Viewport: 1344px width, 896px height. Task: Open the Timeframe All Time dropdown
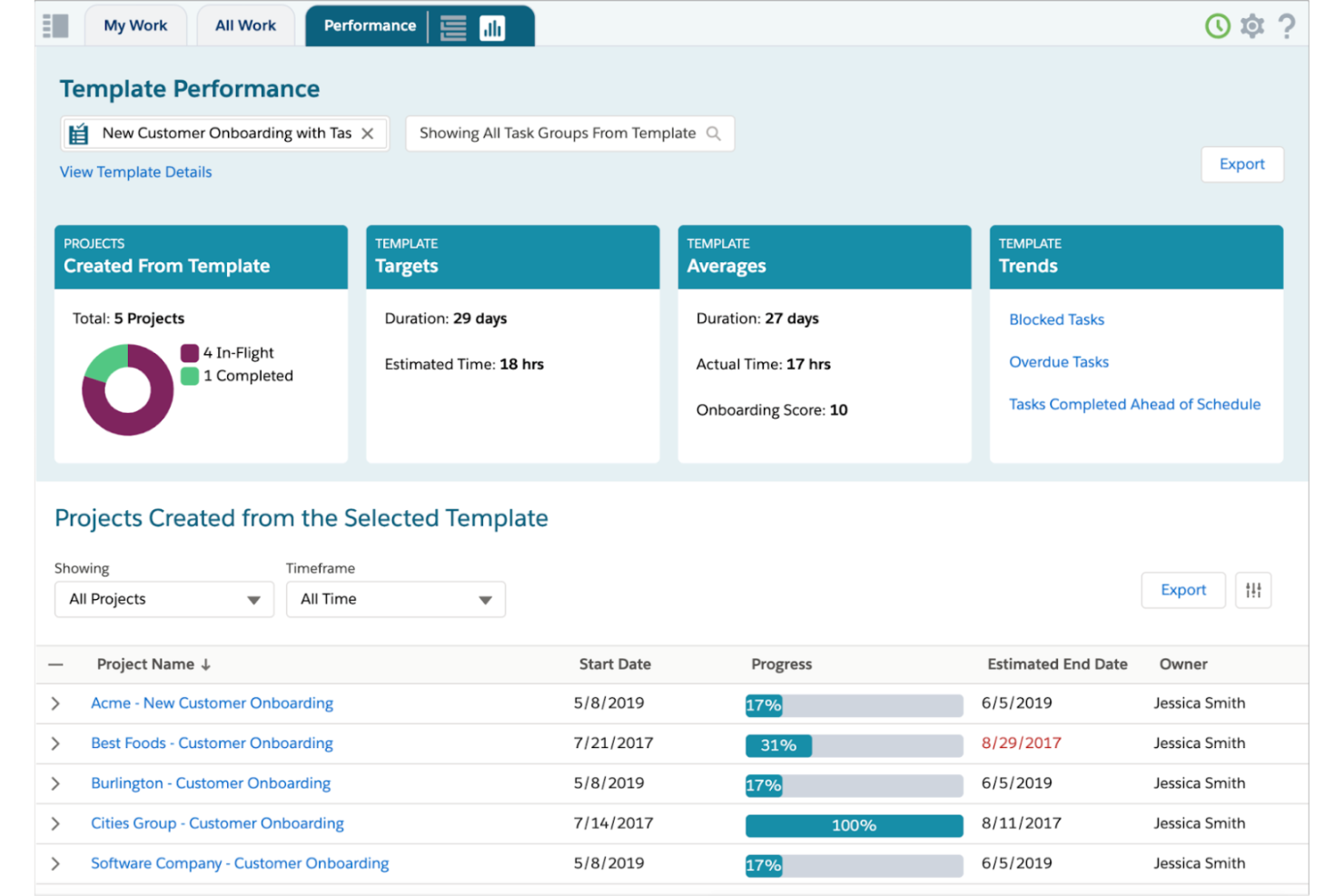pos(395,599)
